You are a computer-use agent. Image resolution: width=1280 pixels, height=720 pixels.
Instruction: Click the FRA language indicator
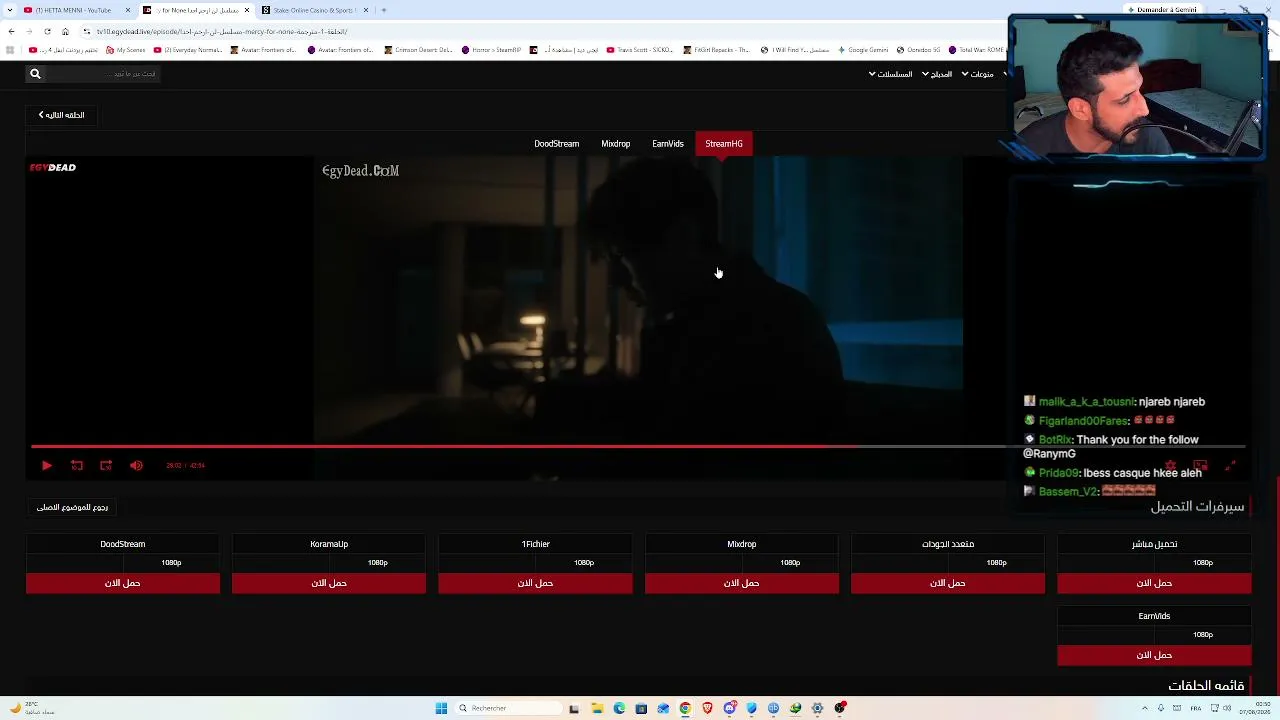pyautogui.click(x=1196, y=708)
